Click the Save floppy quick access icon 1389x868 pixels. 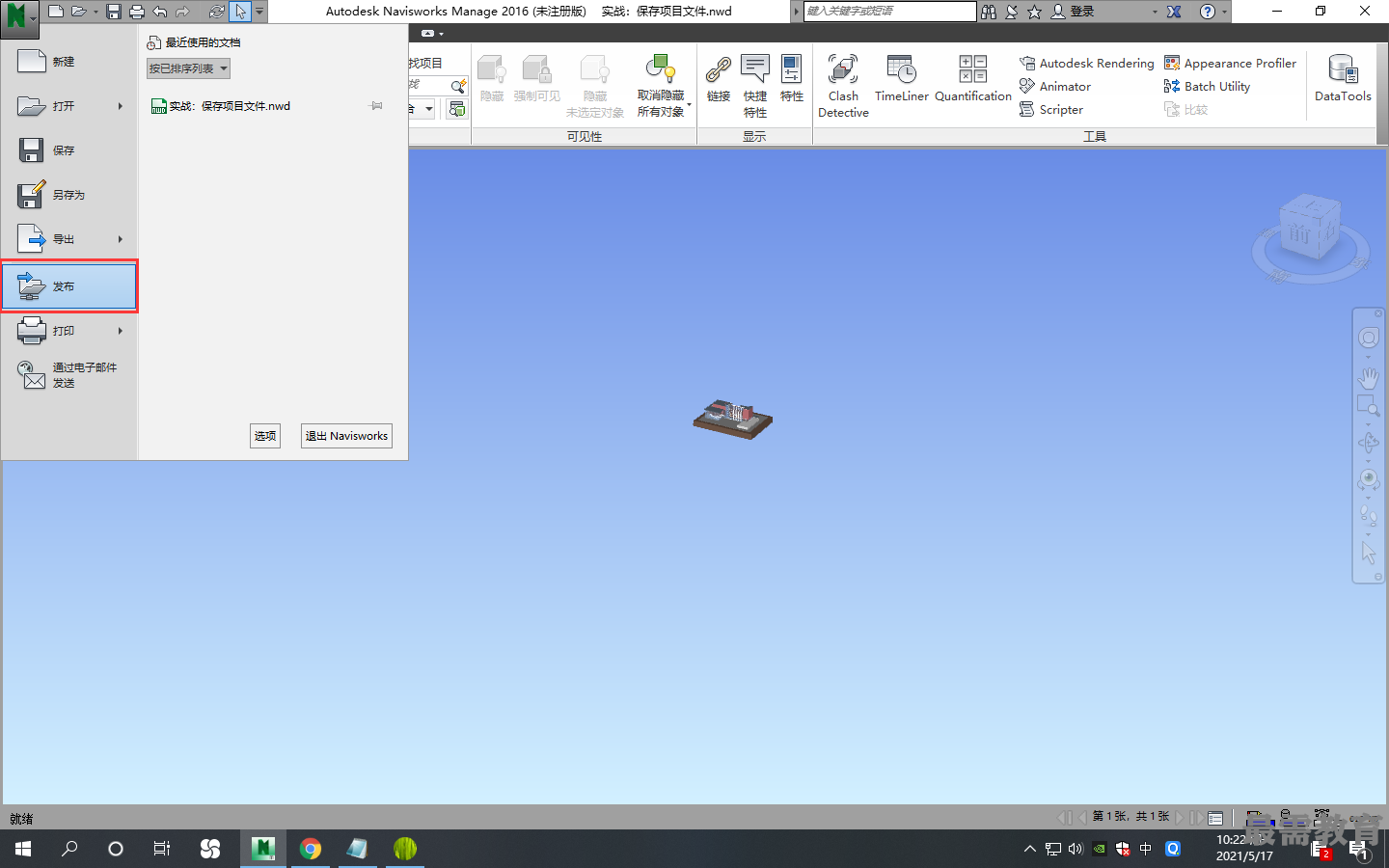[114, 12]
